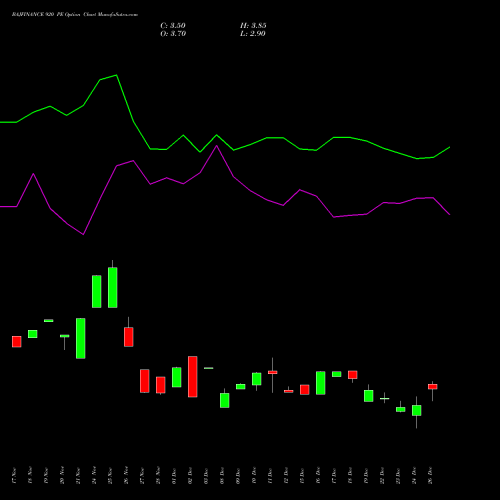The width and height of the screenshot is (500, 500).
Task: Click the purple indicator line's lowest trough
Action: click(83, 235)
